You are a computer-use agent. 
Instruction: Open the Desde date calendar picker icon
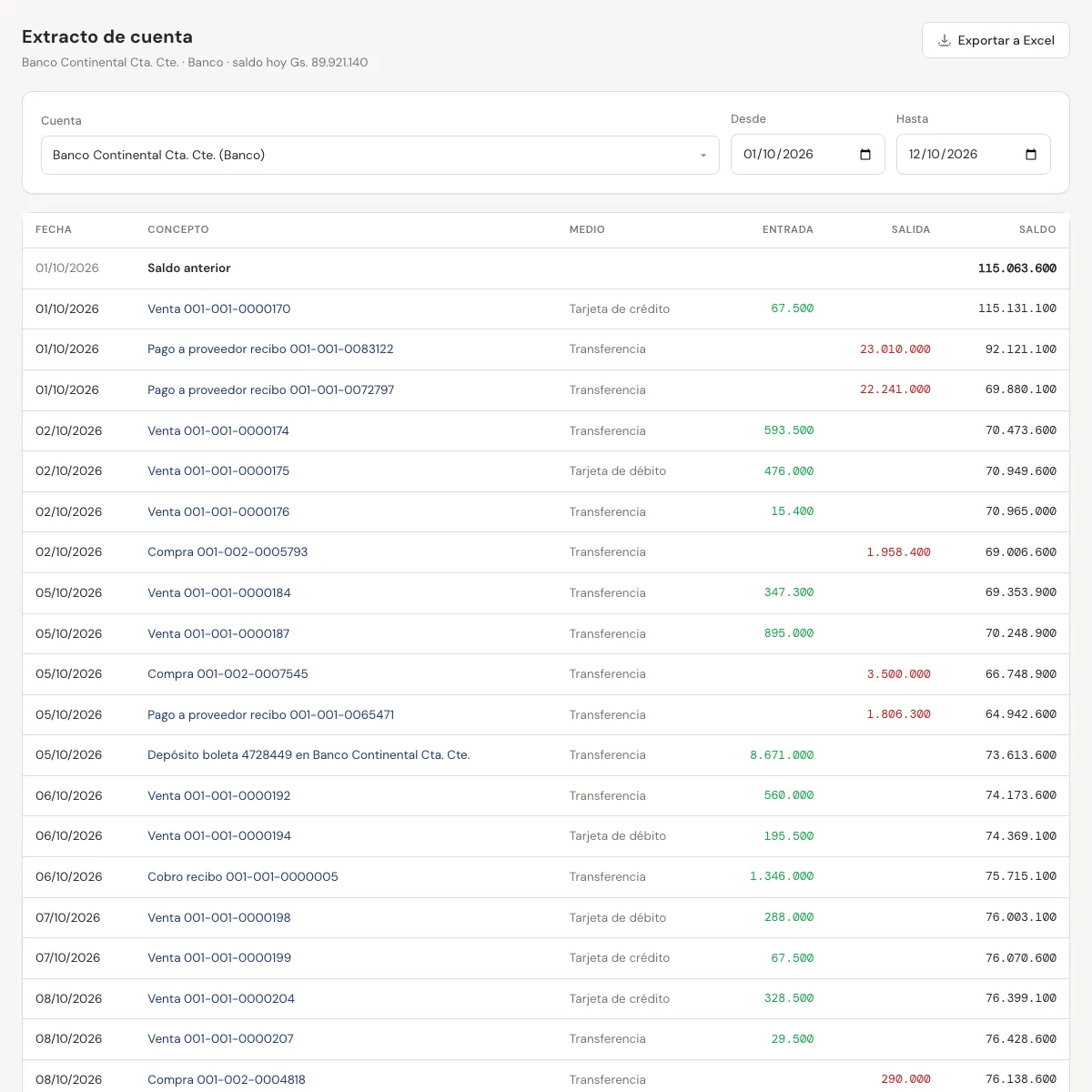click(865, 155)
